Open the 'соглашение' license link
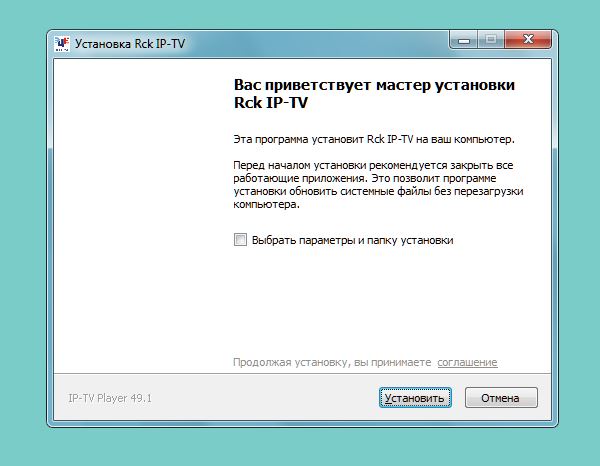Image resolution: width=600 pixels, height=466 pixels. coord(467,362)
